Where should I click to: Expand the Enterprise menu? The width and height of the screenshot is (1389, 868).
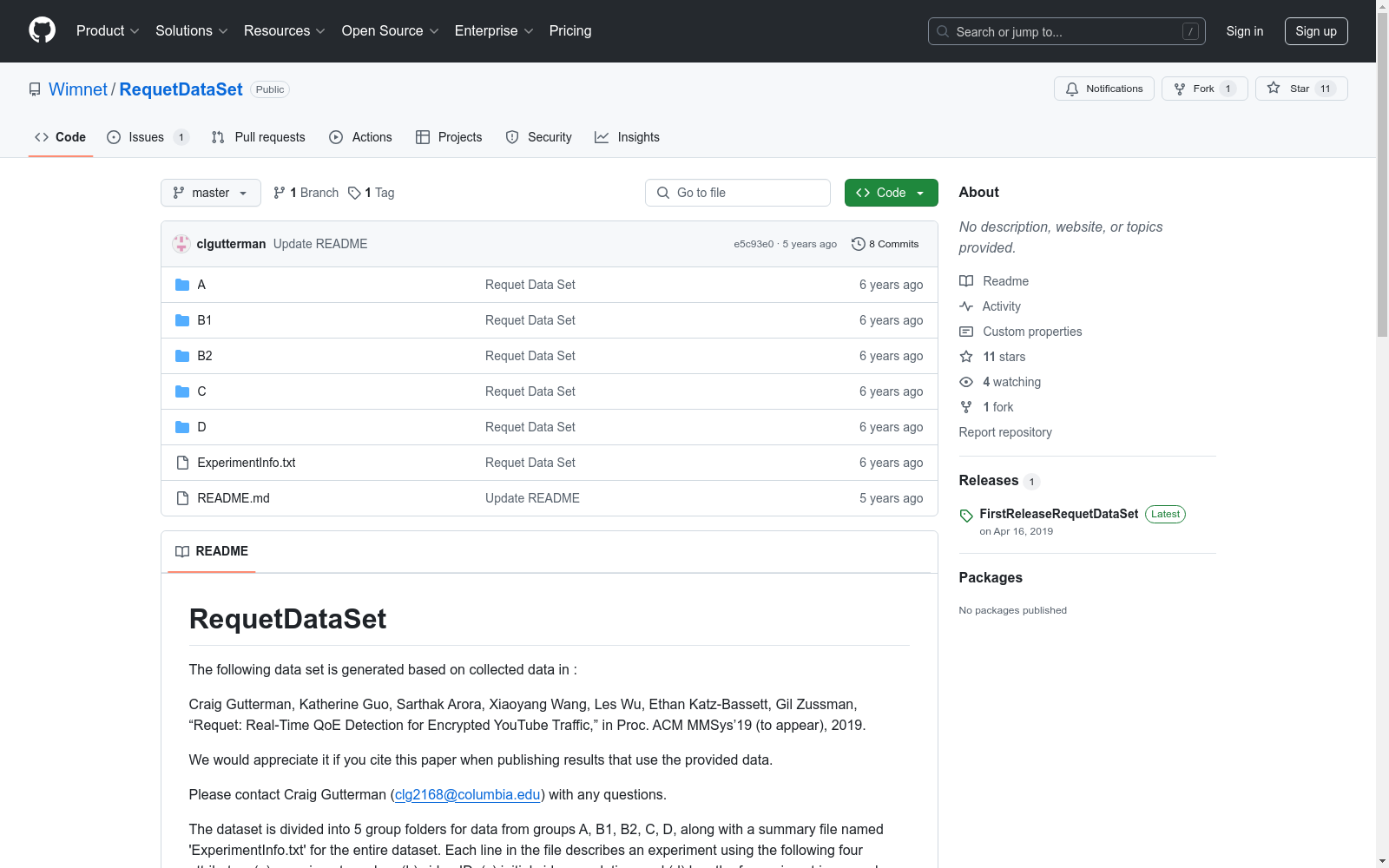coord(494,30)
